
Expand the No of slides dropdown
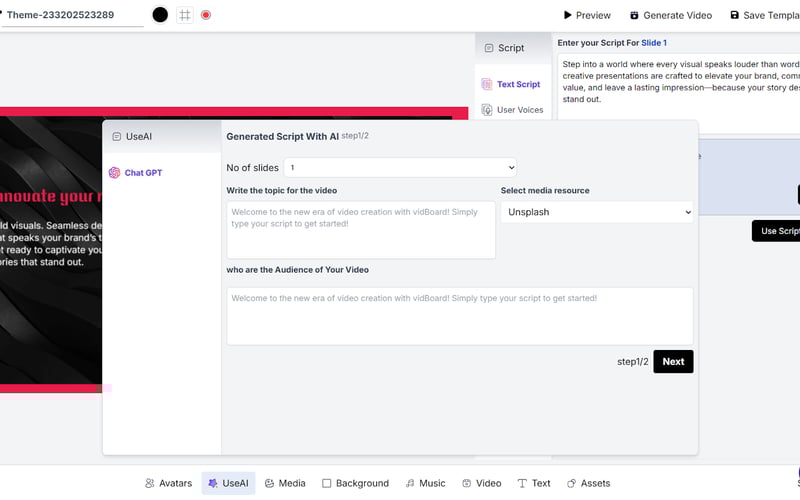coord(400,168)
